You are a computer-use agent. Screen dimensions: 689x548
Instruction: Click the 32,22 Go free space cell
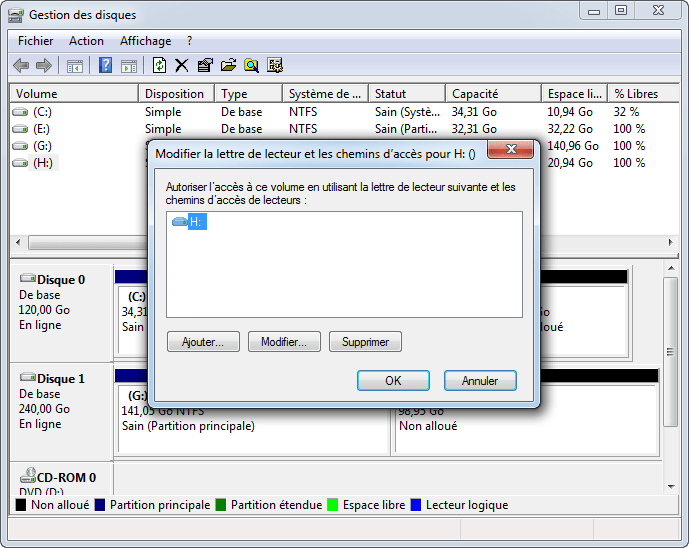tap(569, 129)
